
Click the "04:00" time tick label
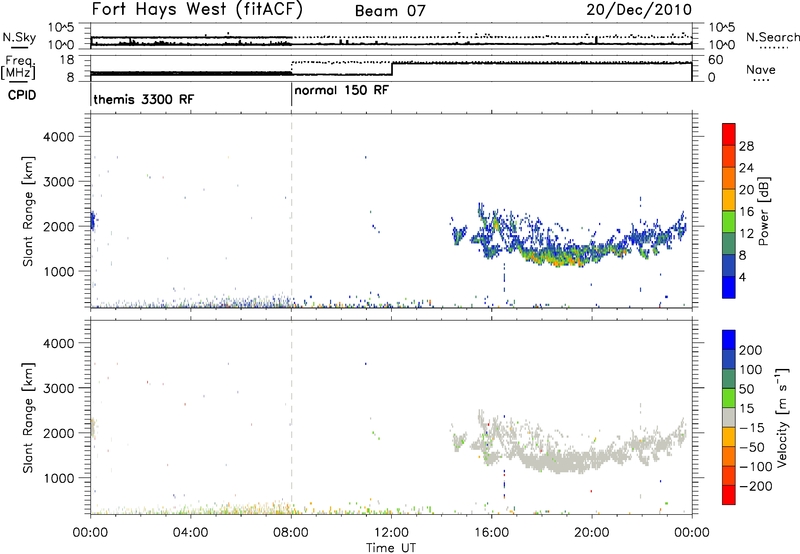tap(190, 533)
